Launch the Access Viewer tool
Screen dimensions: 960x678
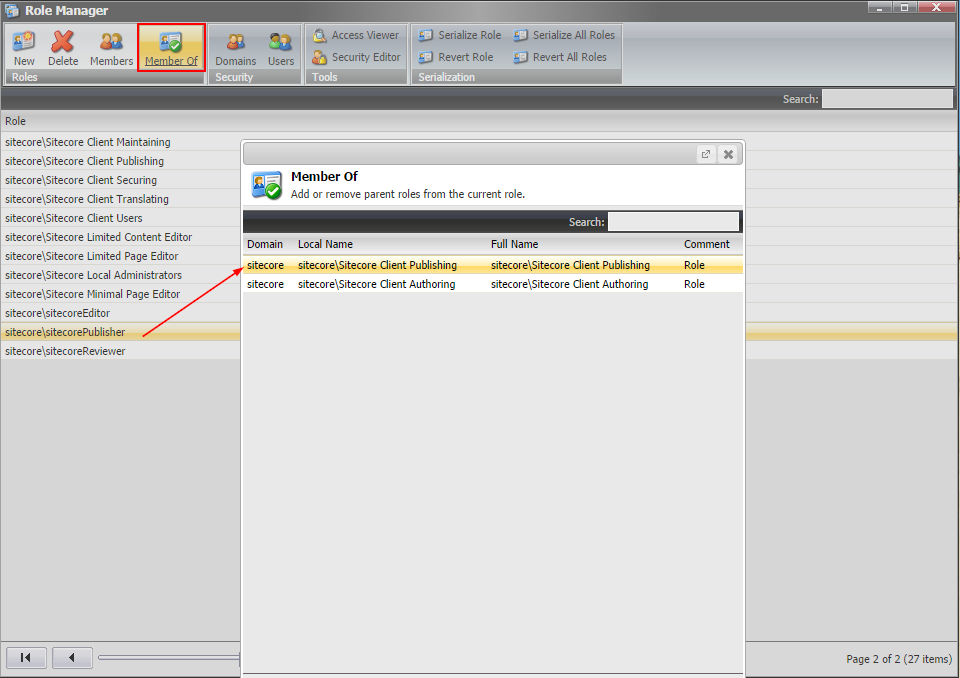pyautogui.click(x=356, y=36)
